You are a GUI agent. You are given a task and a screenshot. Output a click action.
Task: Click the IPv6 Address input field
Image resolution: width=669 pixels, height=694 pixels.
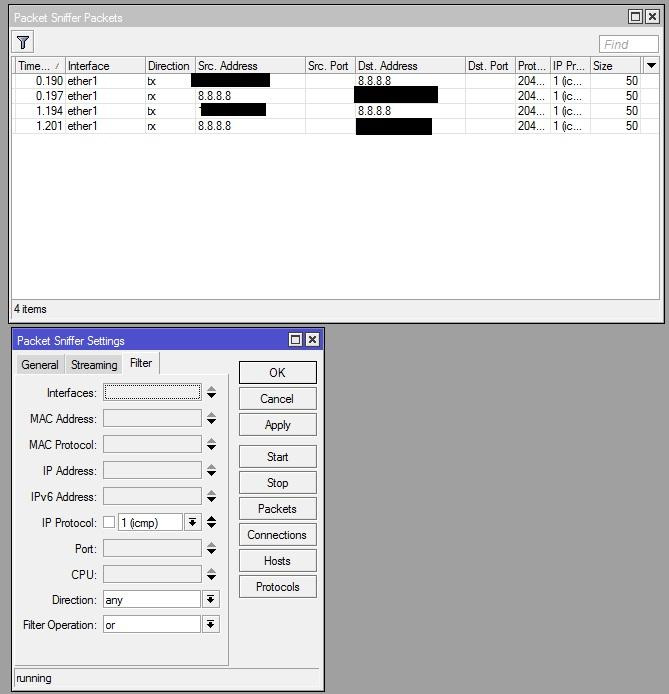click(x=152, y=497)
